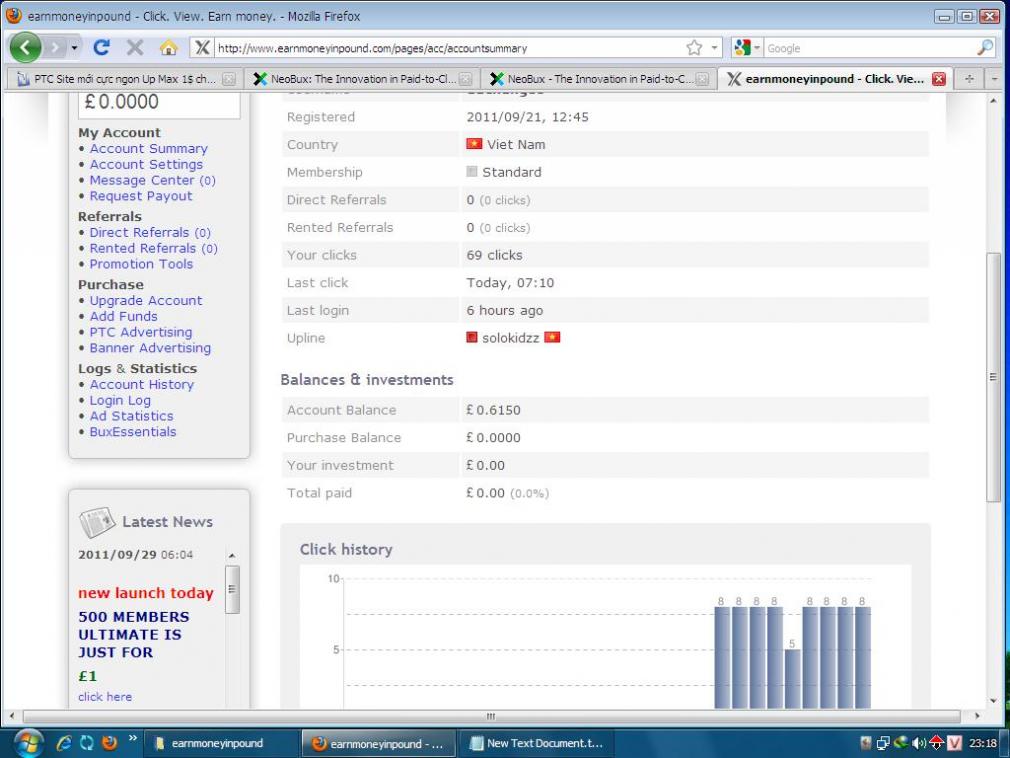This screenshot has width=1010, height=758.
Task: List all tabs dropdown arrow
Action: coord(995,79)
